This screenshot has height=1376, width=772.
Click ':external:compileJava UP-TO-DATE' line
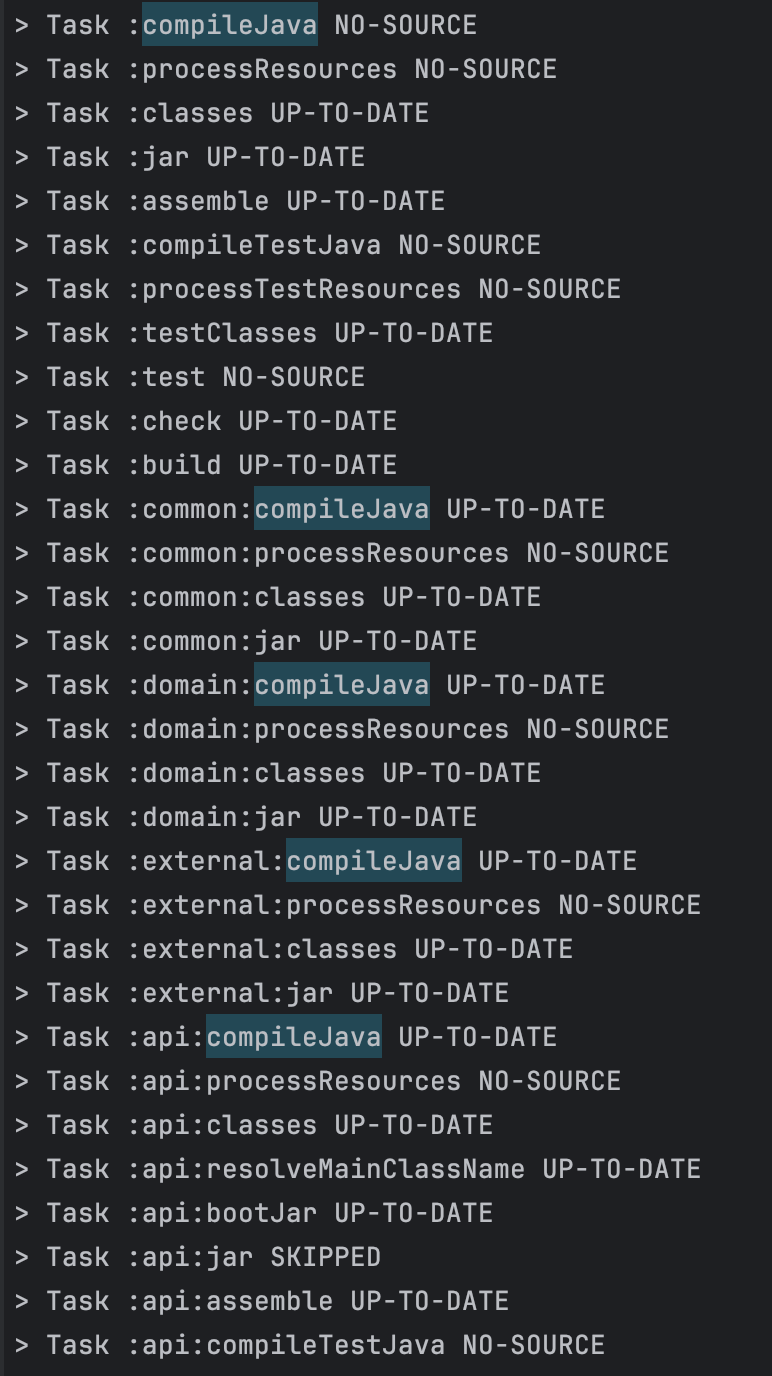[326, 861]
